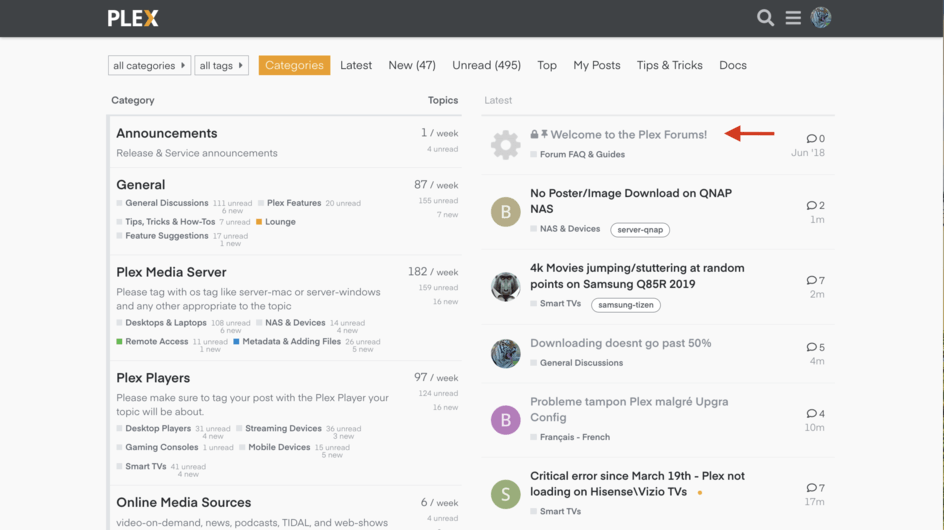Viewport: 944px width, 530px height.
Task: Open Plex Media Server category
Action: point(171,272)
